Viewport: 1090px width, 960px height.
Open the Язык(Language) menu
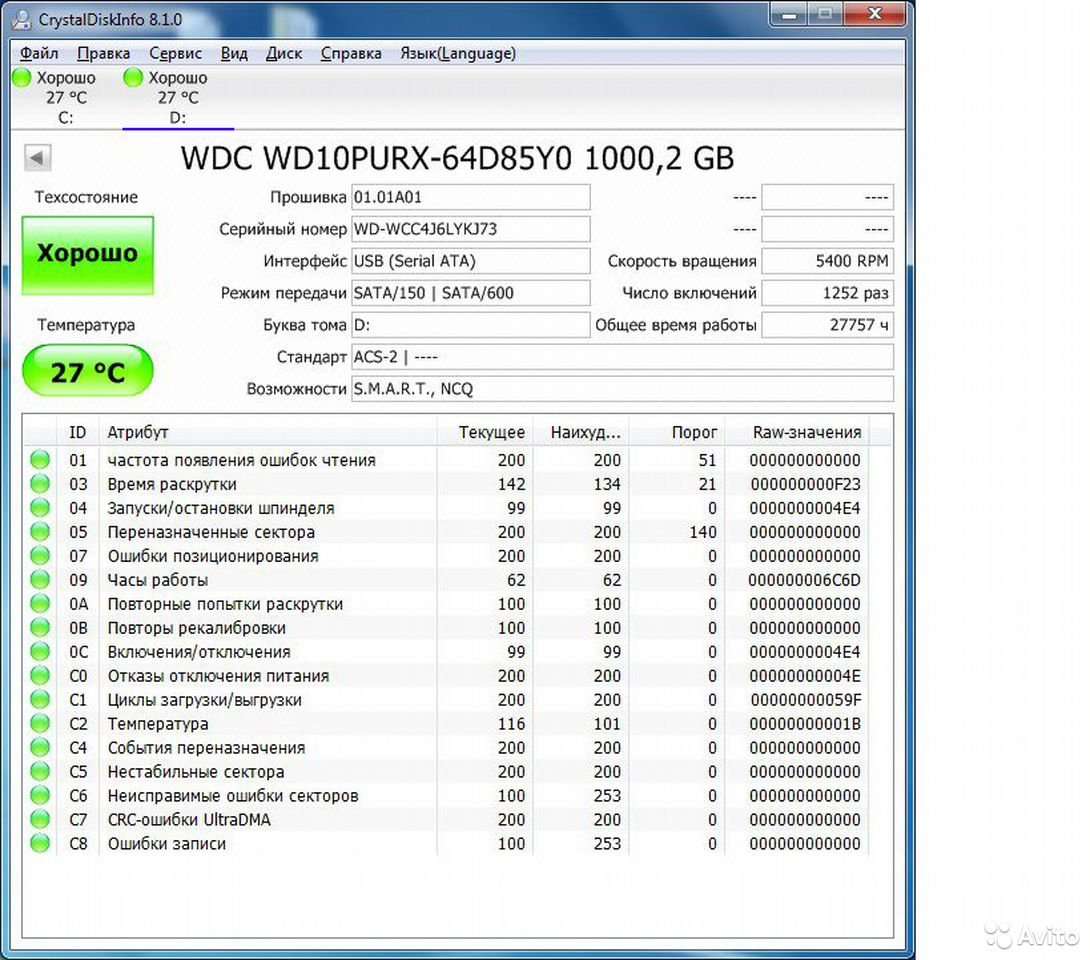point(457,54)
